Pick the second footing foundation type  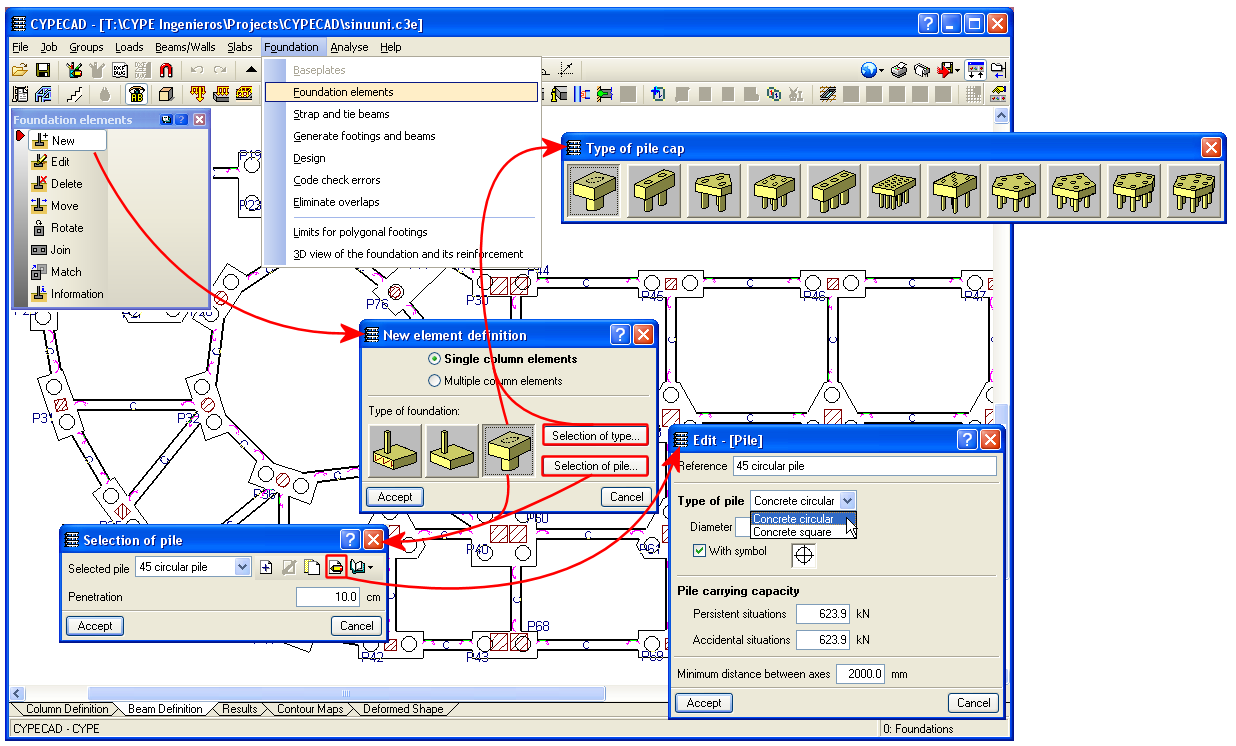click(451, 451)
